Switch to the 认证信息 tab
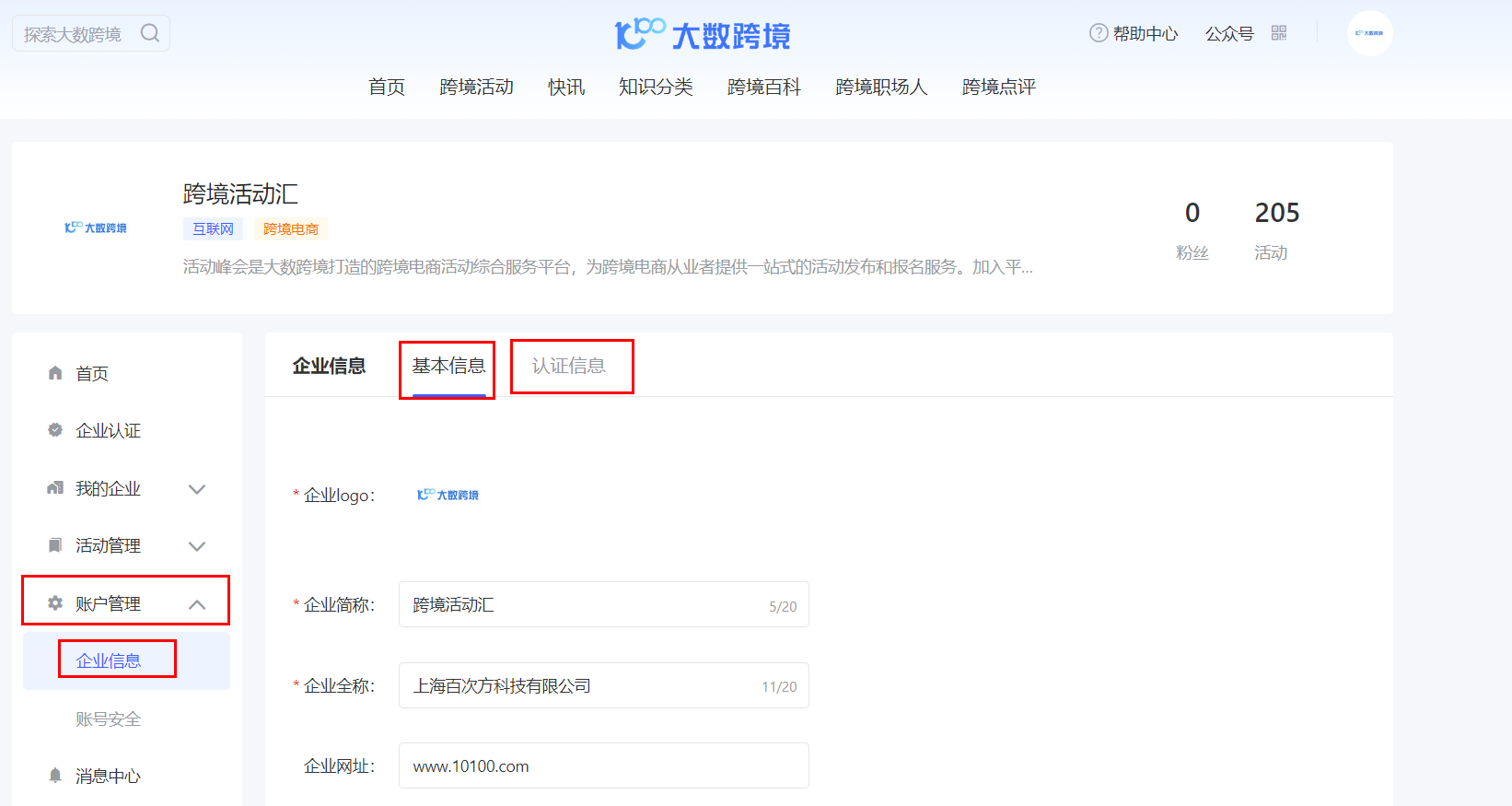1512x806 pixels. (569, 366)
